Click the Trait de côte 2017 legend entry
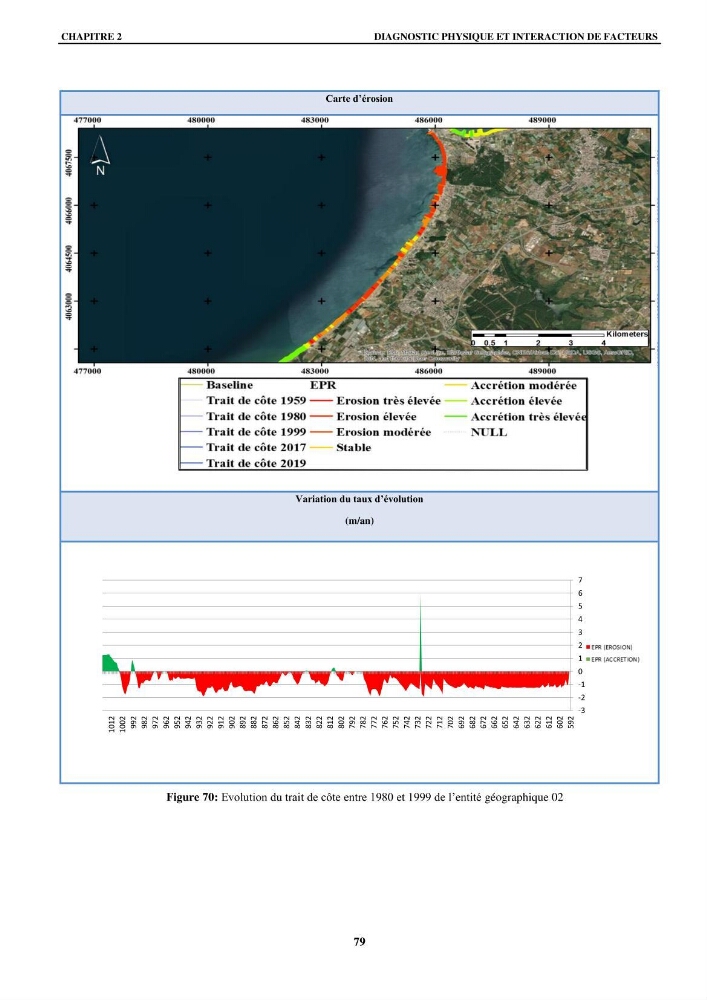Screen dimensions: 707x1000 coord(244,448)
